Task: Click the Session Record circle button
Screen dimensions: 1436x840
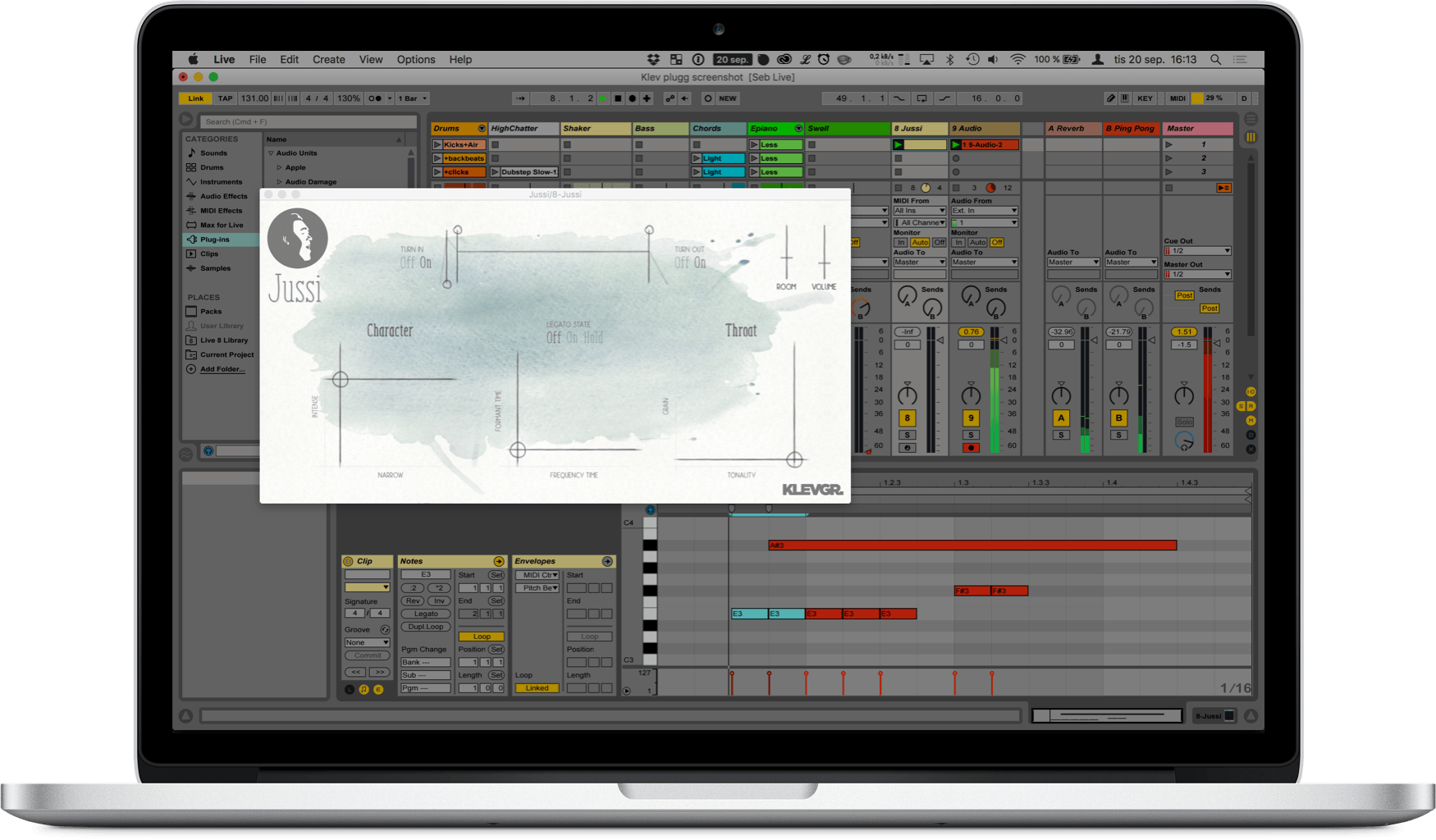Action: point(707,98)
